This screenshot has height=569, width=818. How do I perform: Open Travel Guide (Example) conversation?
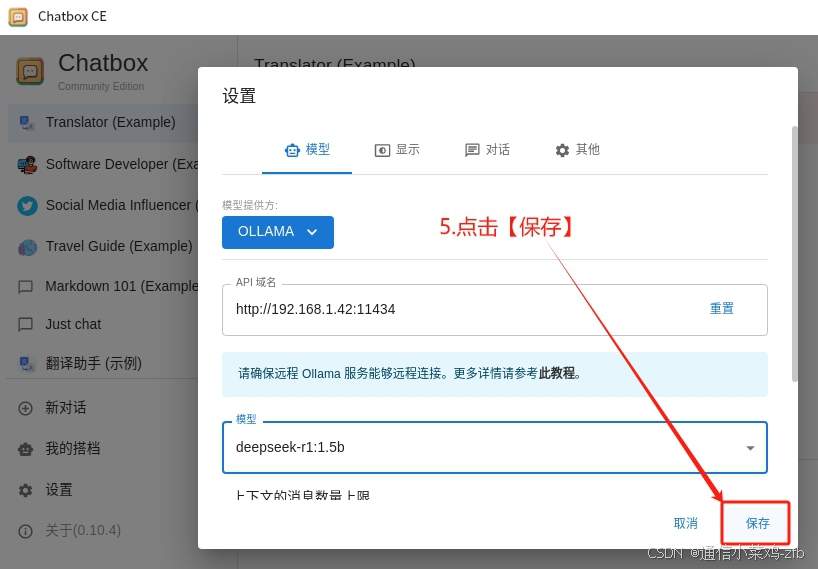(103, 246)
